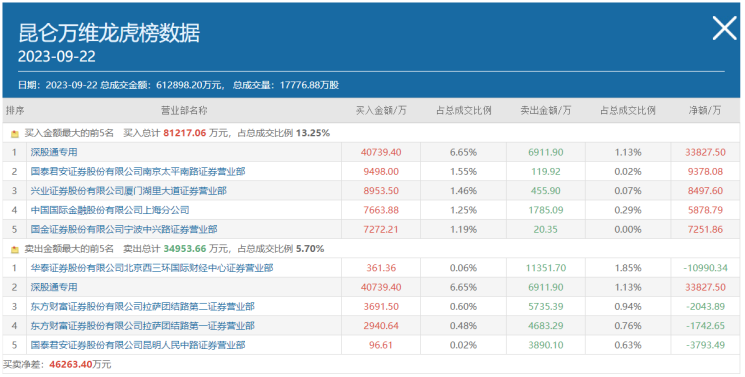Open 深股通专用 link in the sell top-5 section

pyautogui.click(x=54, y=287)
